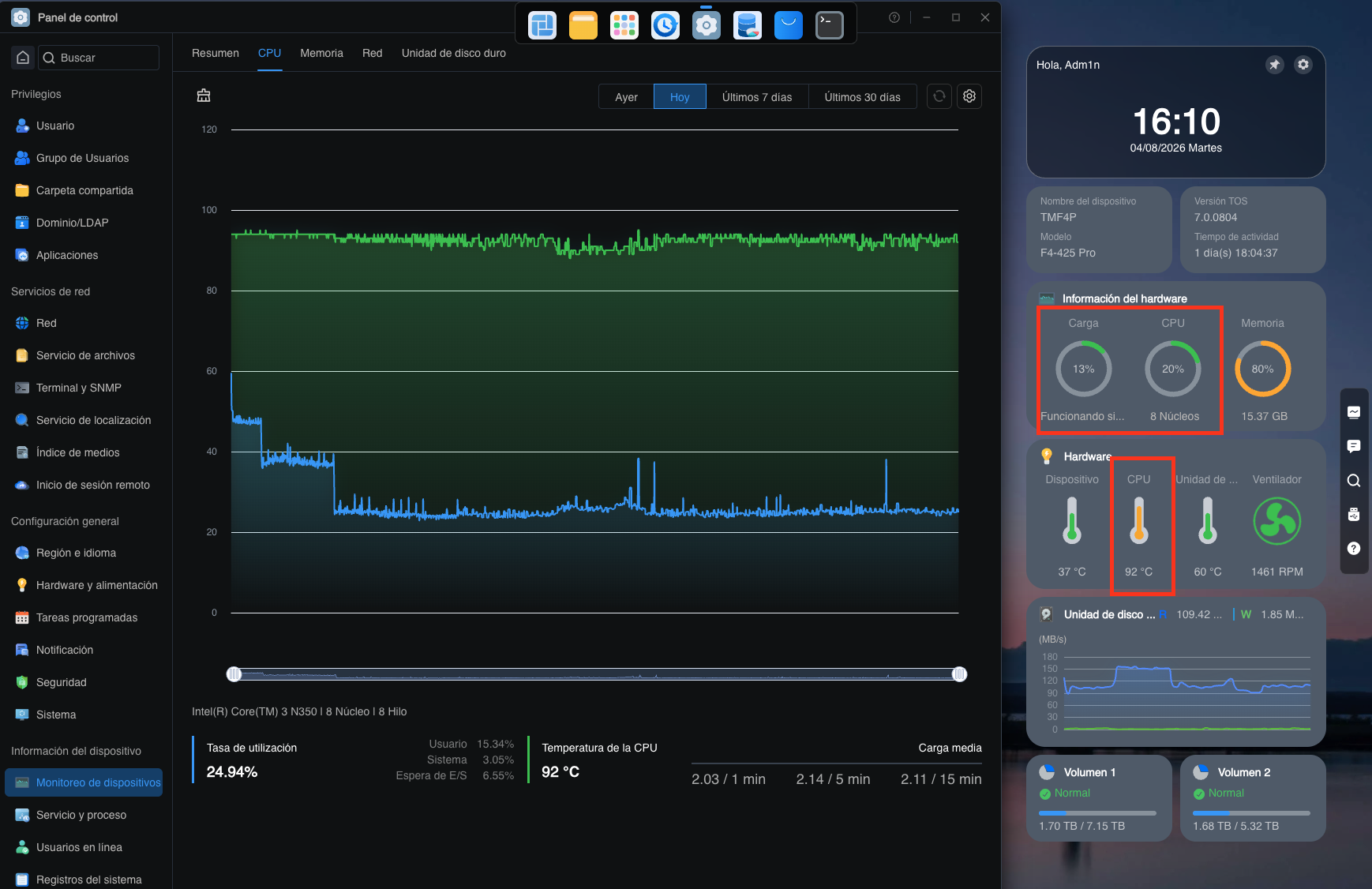
Task: Open the Unidad de disco duro tab
Action: coord(454,53)
